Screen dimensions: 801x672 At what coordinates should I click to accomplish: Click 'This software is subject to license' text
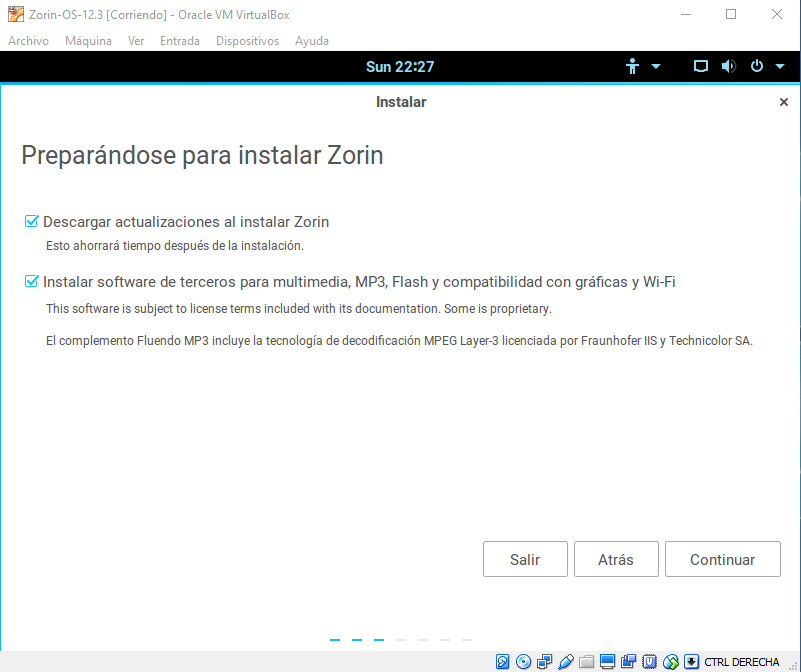[299, 309]
